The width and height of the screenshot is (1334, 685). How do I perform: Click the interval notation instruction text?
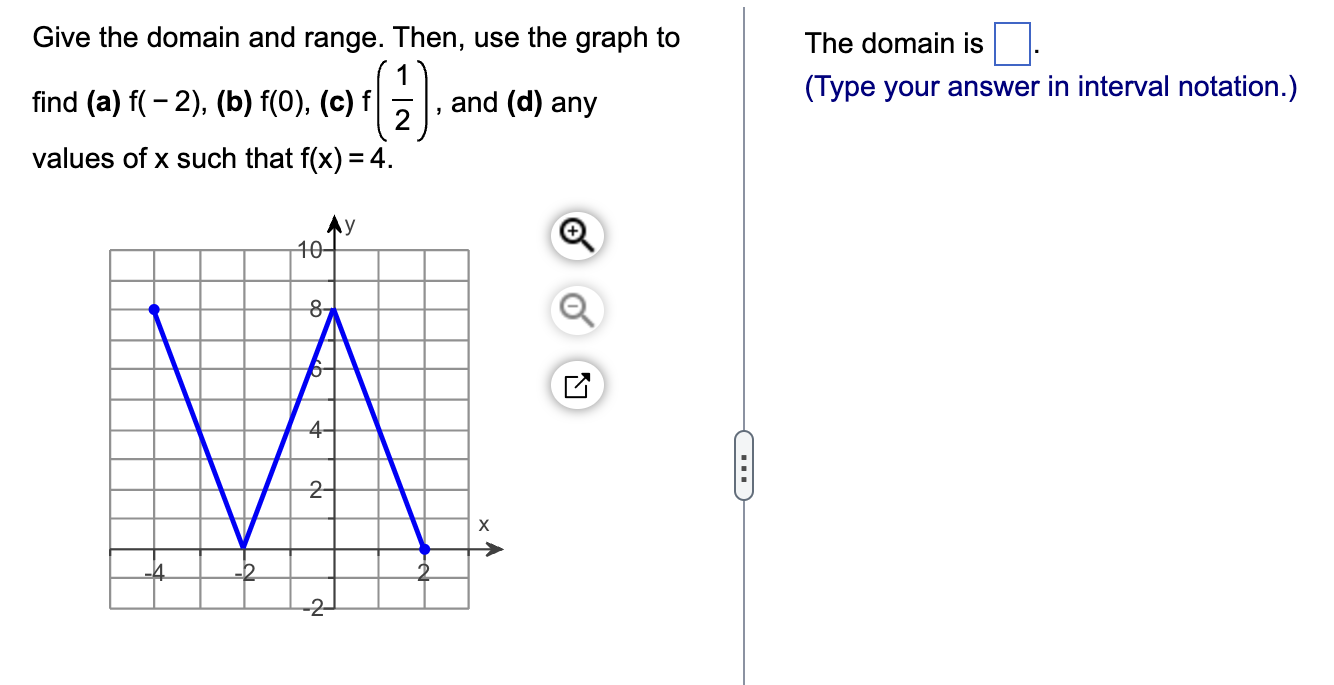pyautogui.click(x=1049, y=87)
